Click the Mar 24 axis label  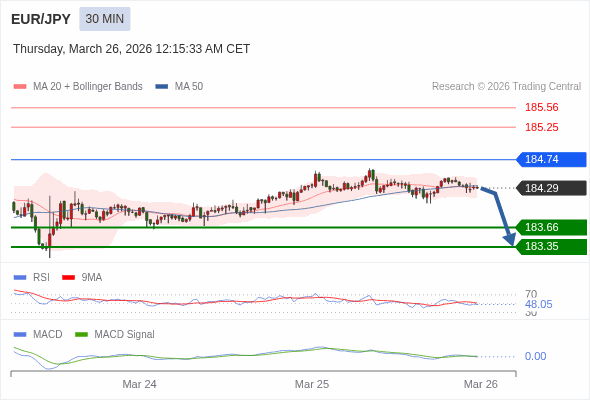point(139,384)
